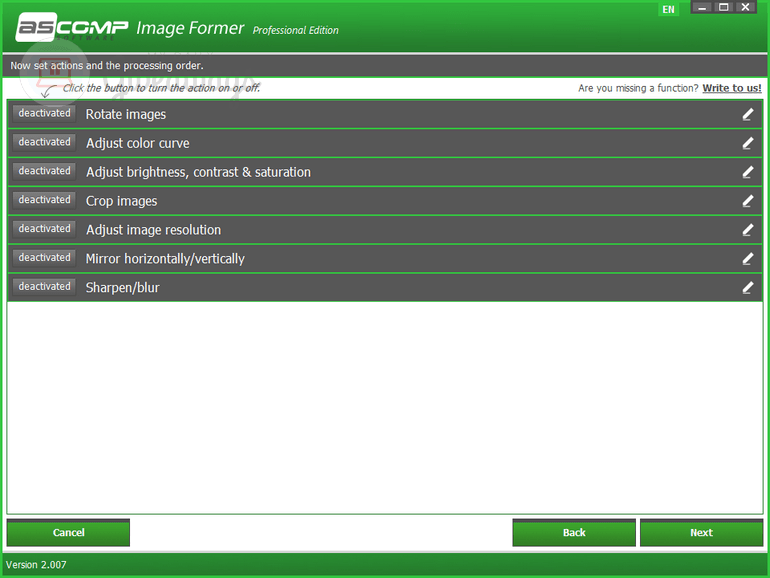Return with the Back button
This screenshot has height=578, width=770.
(574, 533)
